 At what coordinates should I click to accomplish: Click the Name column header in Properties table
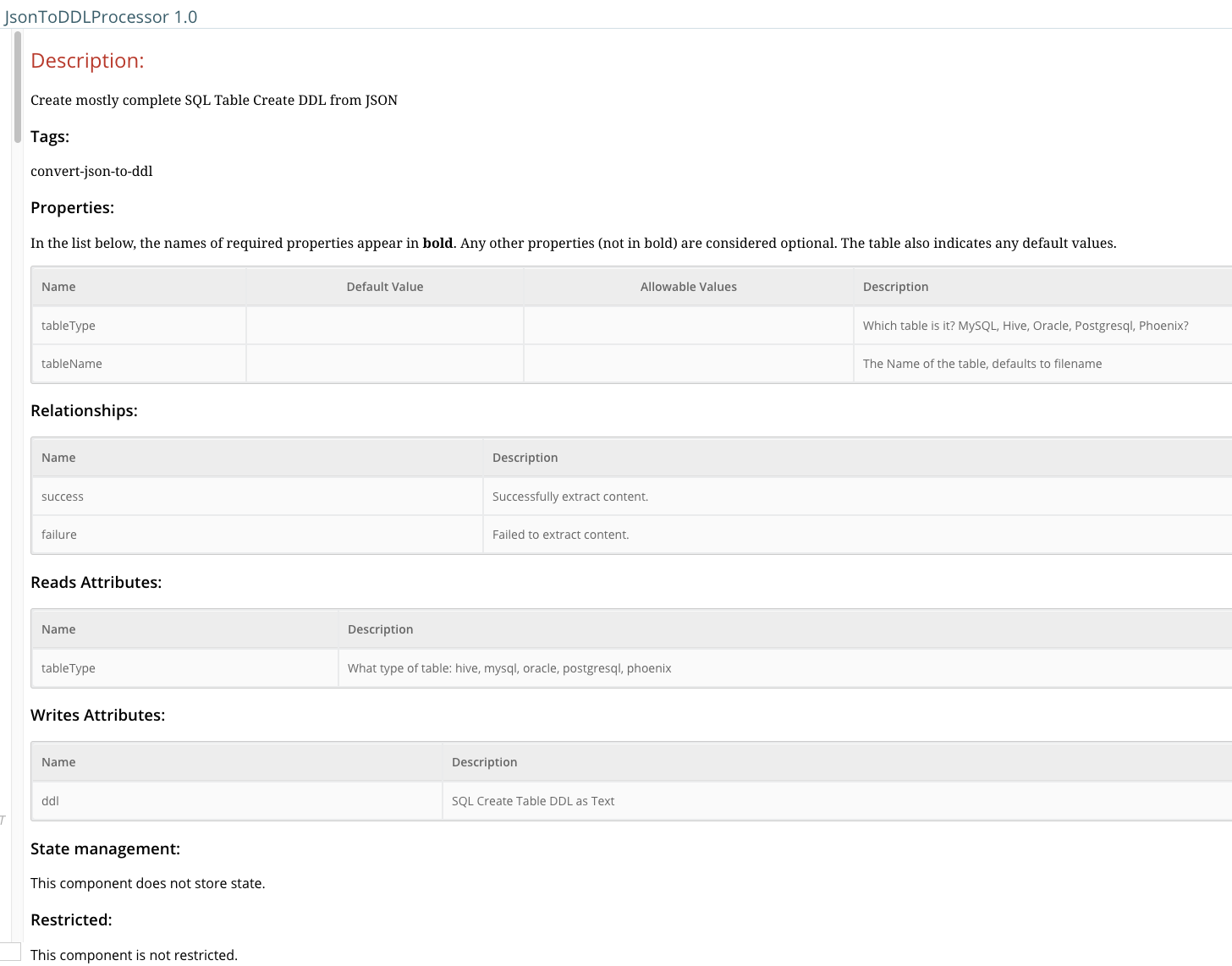tap(58, 286)
